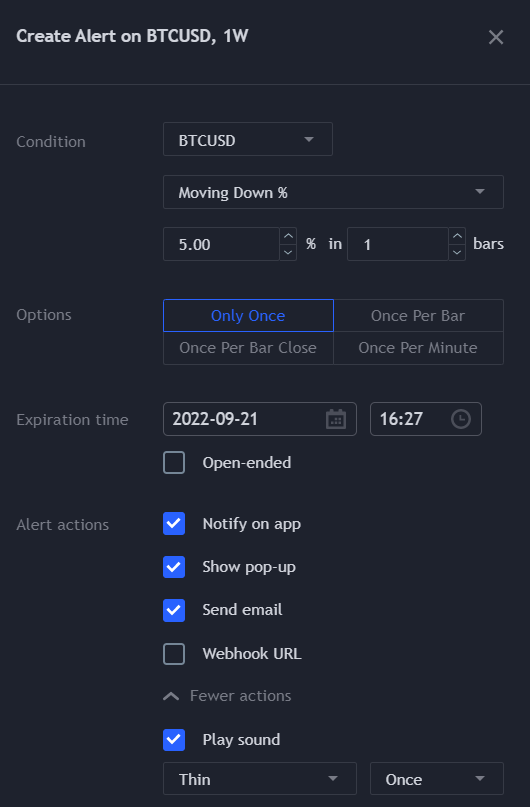The width and height of the screenshot is (530, 807).
Task: Click the bars count field showing 1
Action: pos(398,244)
